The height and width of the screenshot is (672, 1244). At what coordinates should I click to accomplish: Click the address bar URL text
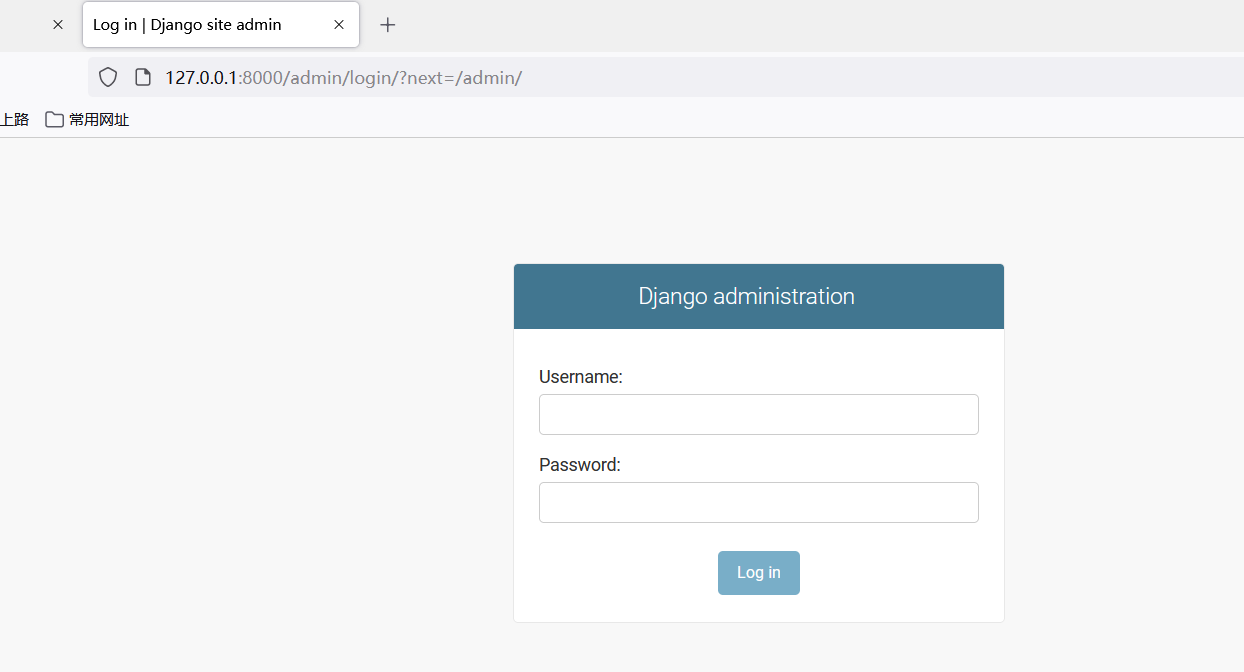pos(343,77)
